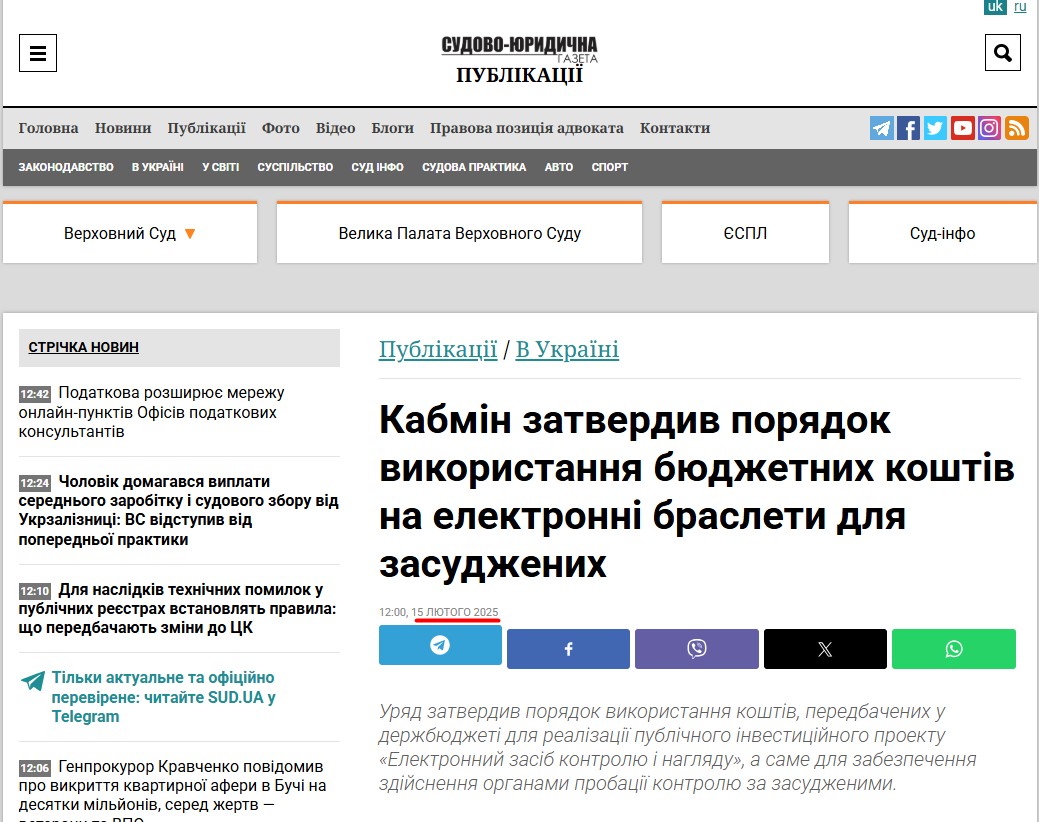Switch language to ru

[x=1020, y=7]
